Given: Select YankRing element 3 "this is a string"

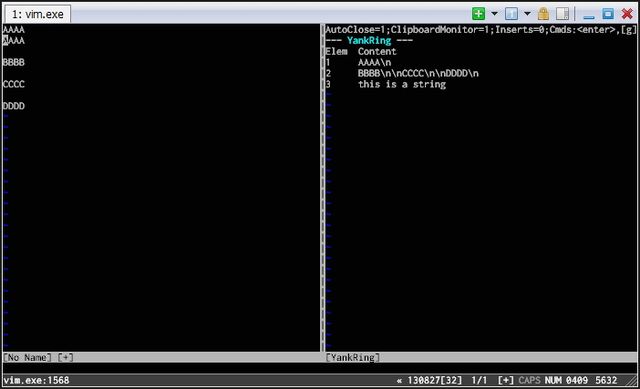Looking at the screenshot, I should pyautogui.click(x=402, y=84).
